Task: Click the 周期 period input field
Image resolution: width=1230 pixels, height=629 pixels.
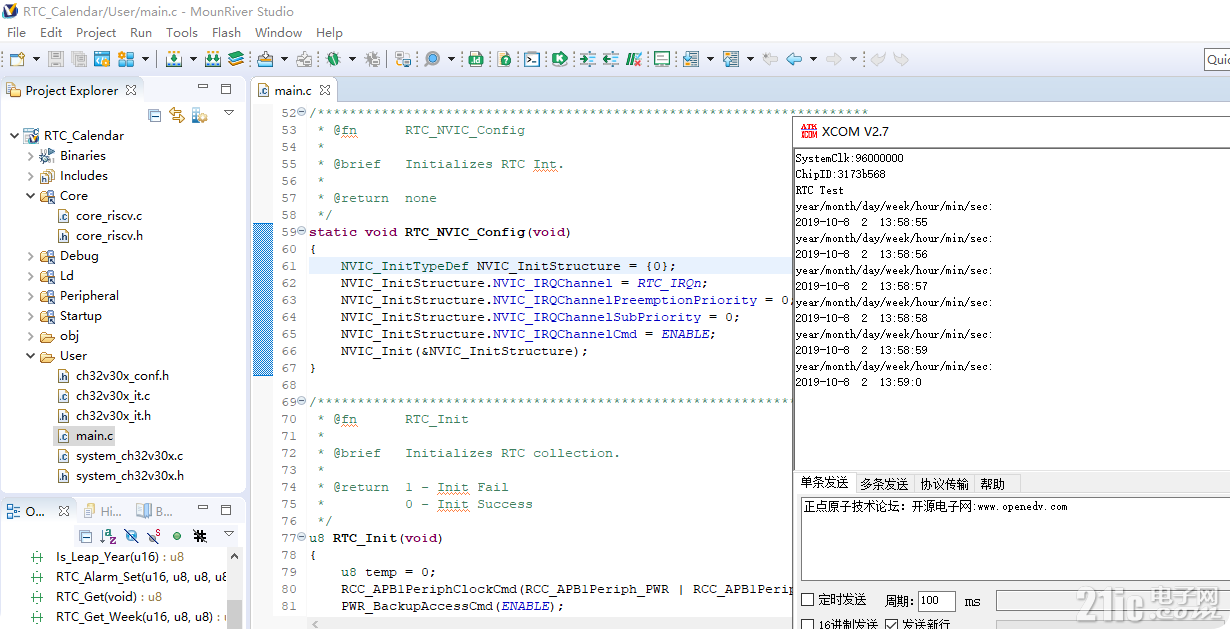Action: (x=936, y=601)
